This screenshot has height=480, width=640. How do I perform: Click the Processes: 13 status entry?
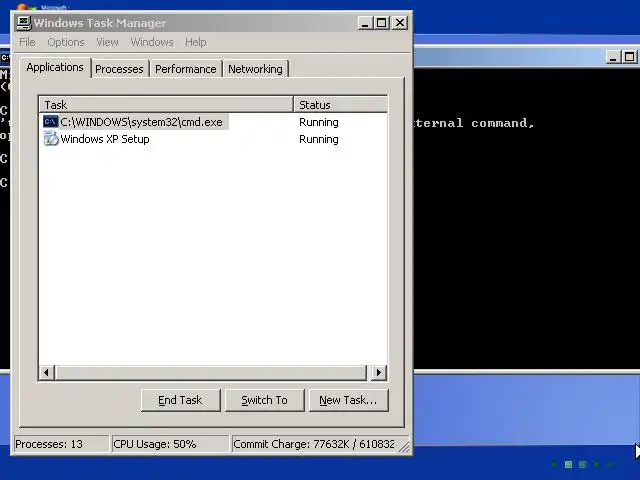coord(61,444)
